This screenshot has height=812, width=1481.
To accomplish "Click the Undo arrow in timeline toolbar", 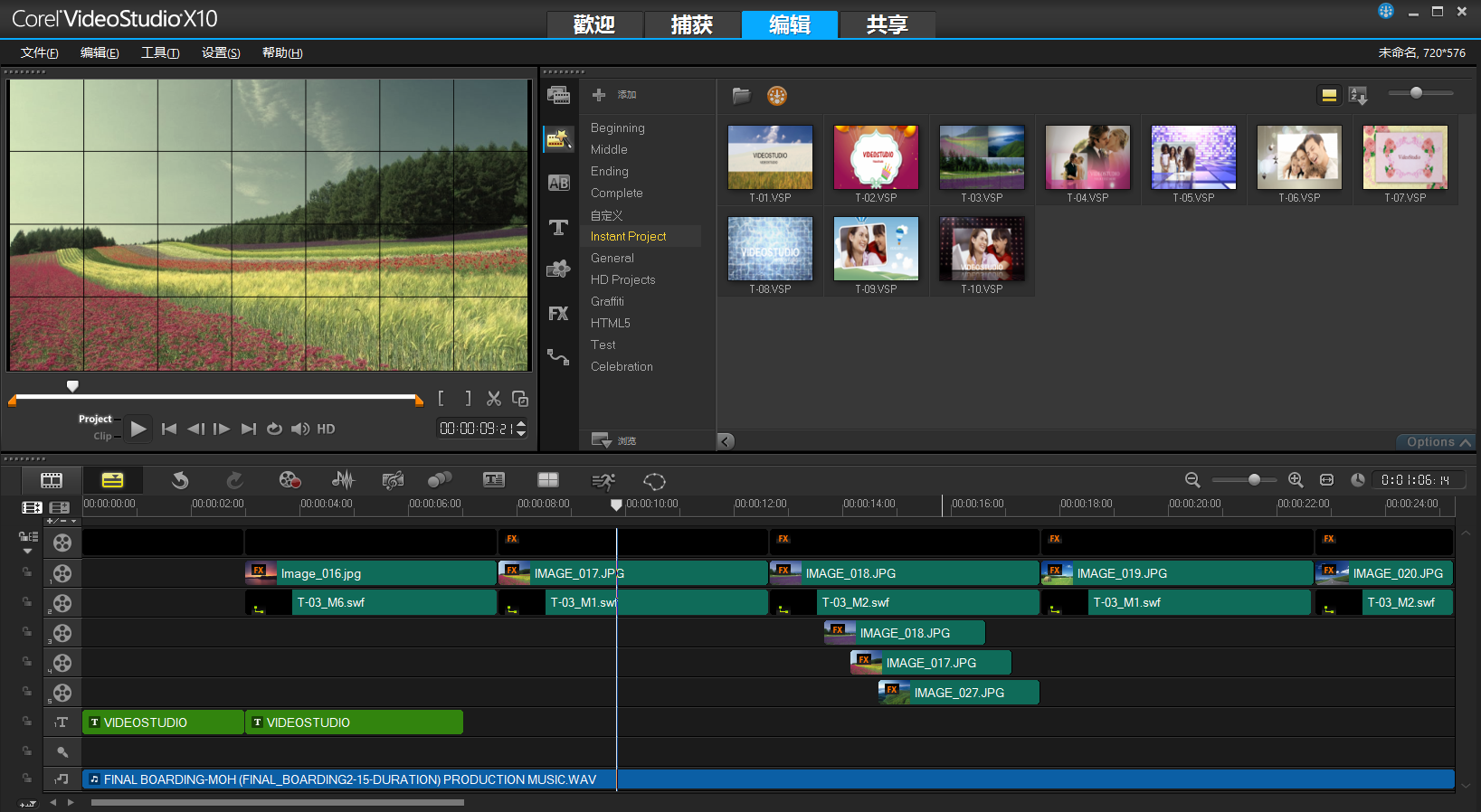I will pos(180,480).
